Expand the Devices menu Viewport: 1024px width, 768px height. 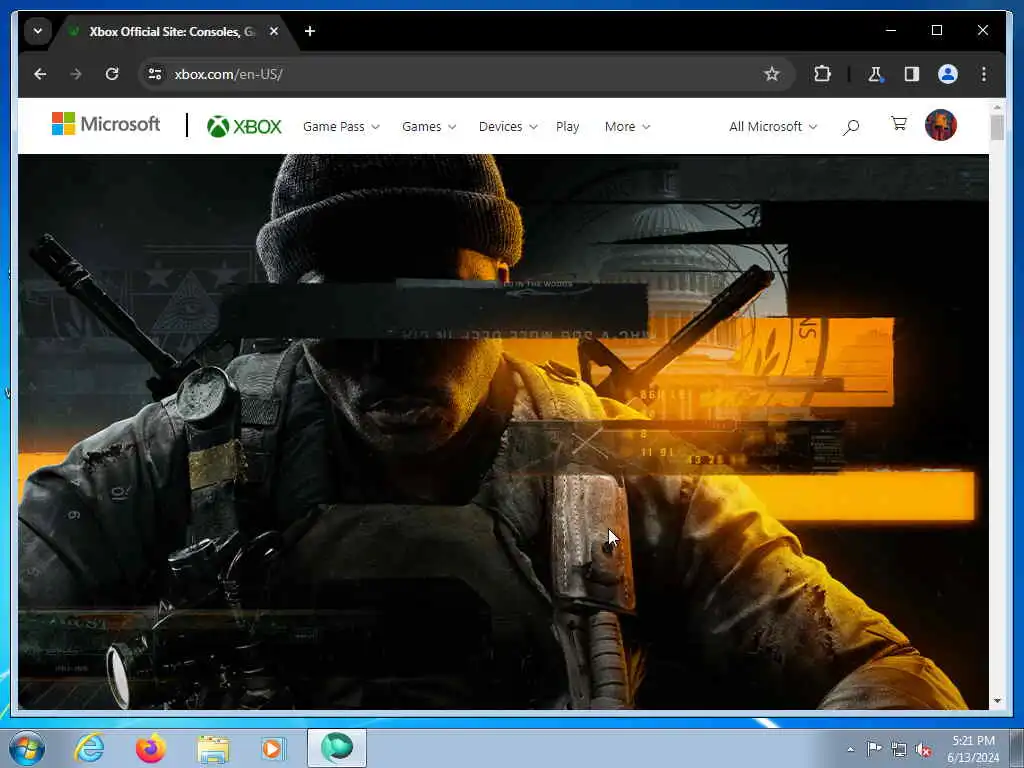[508, 127]
